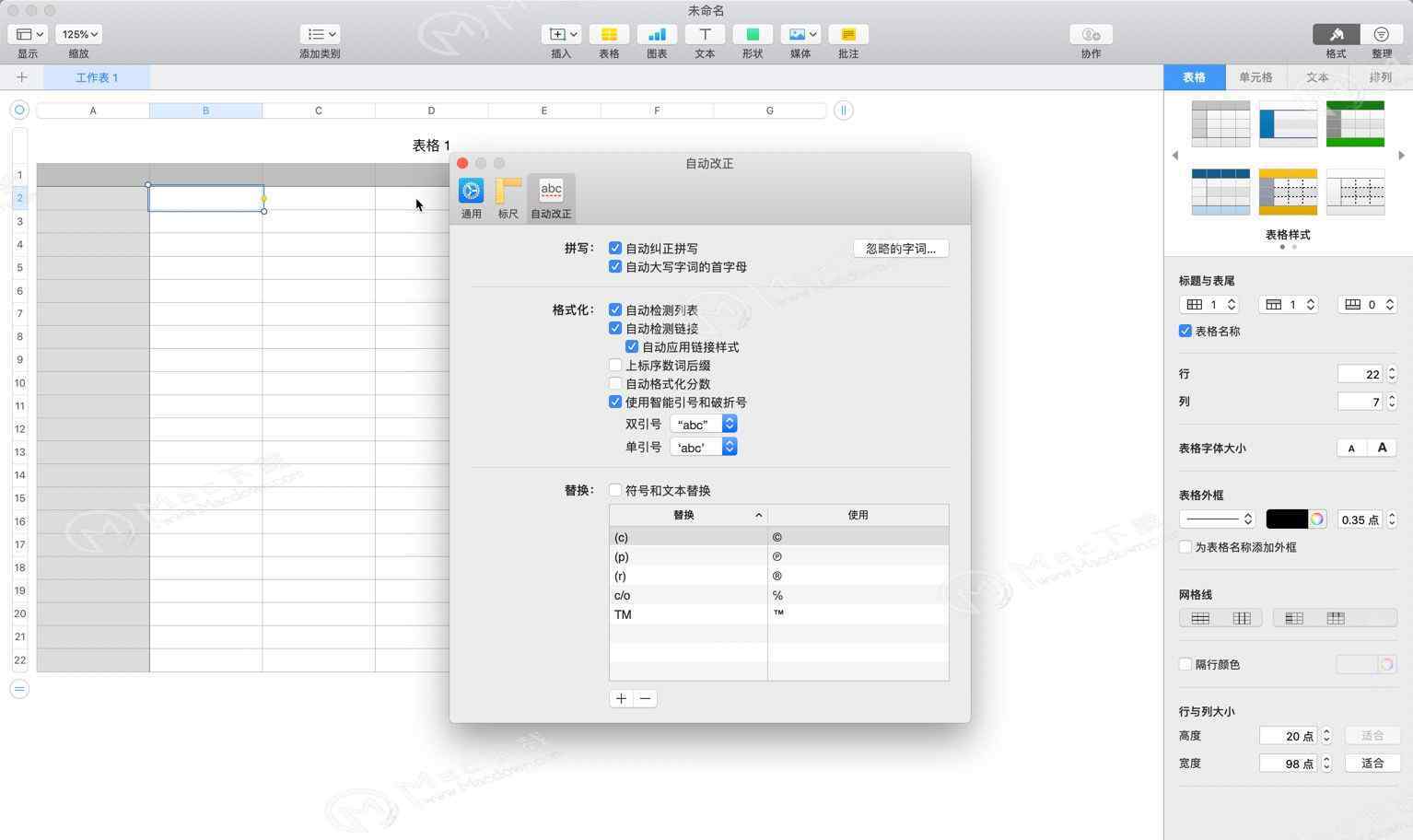The image size is (1413, 840).
Task: Switch to the 文本 inspector tab
Action: 1317,77
